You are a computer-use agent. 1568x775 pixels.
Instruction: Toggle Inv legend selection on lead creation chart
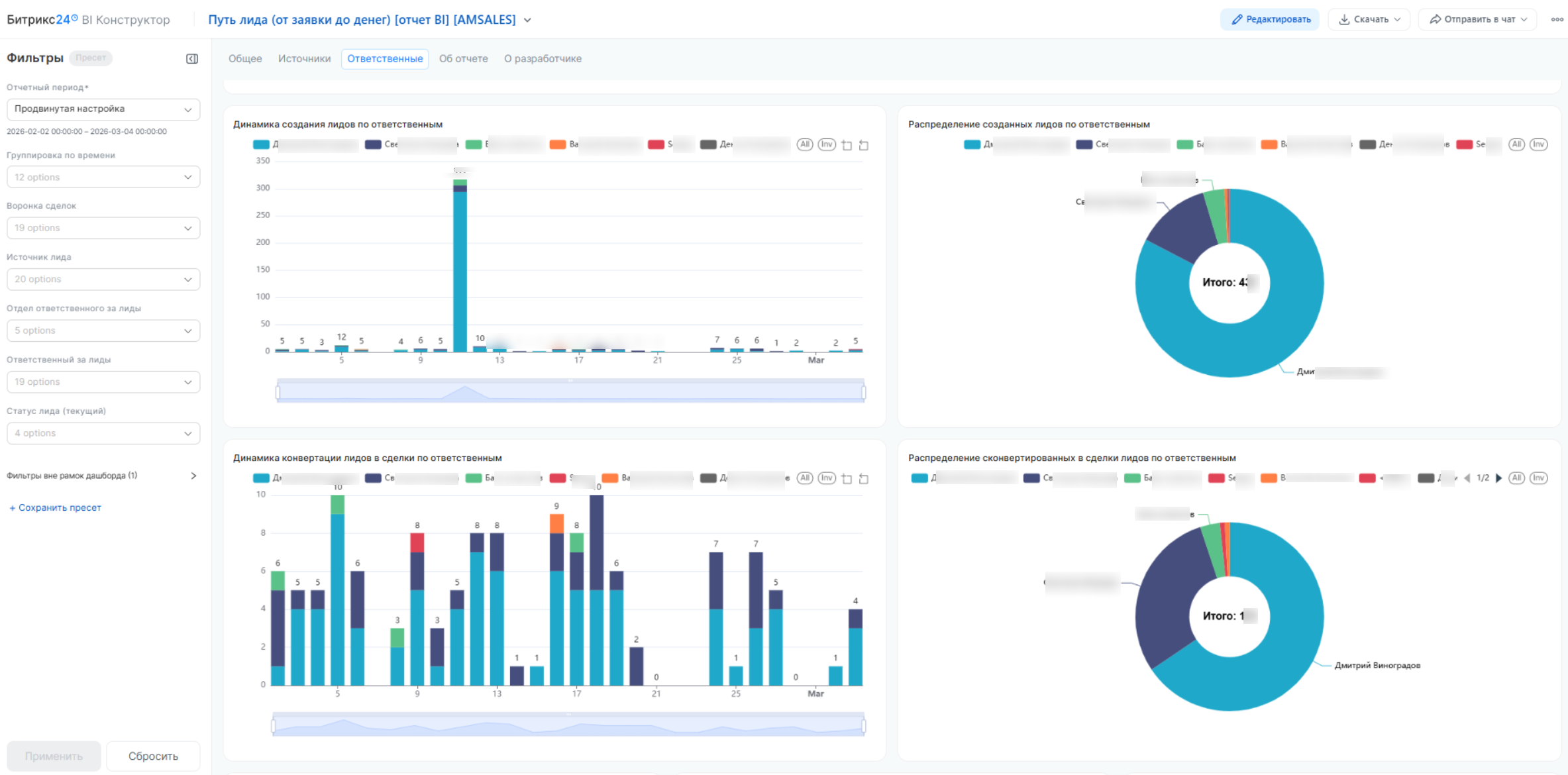pos(827,144)
